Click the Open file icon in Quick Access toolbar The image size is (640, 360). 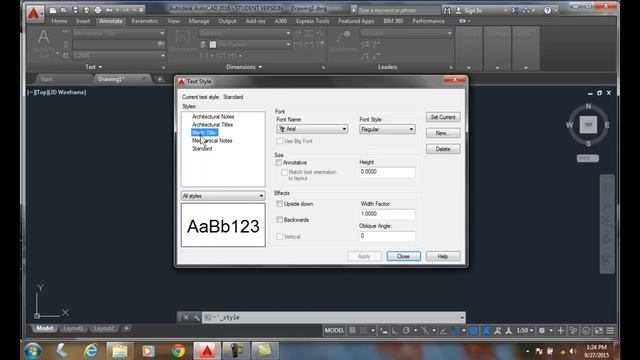64,10
